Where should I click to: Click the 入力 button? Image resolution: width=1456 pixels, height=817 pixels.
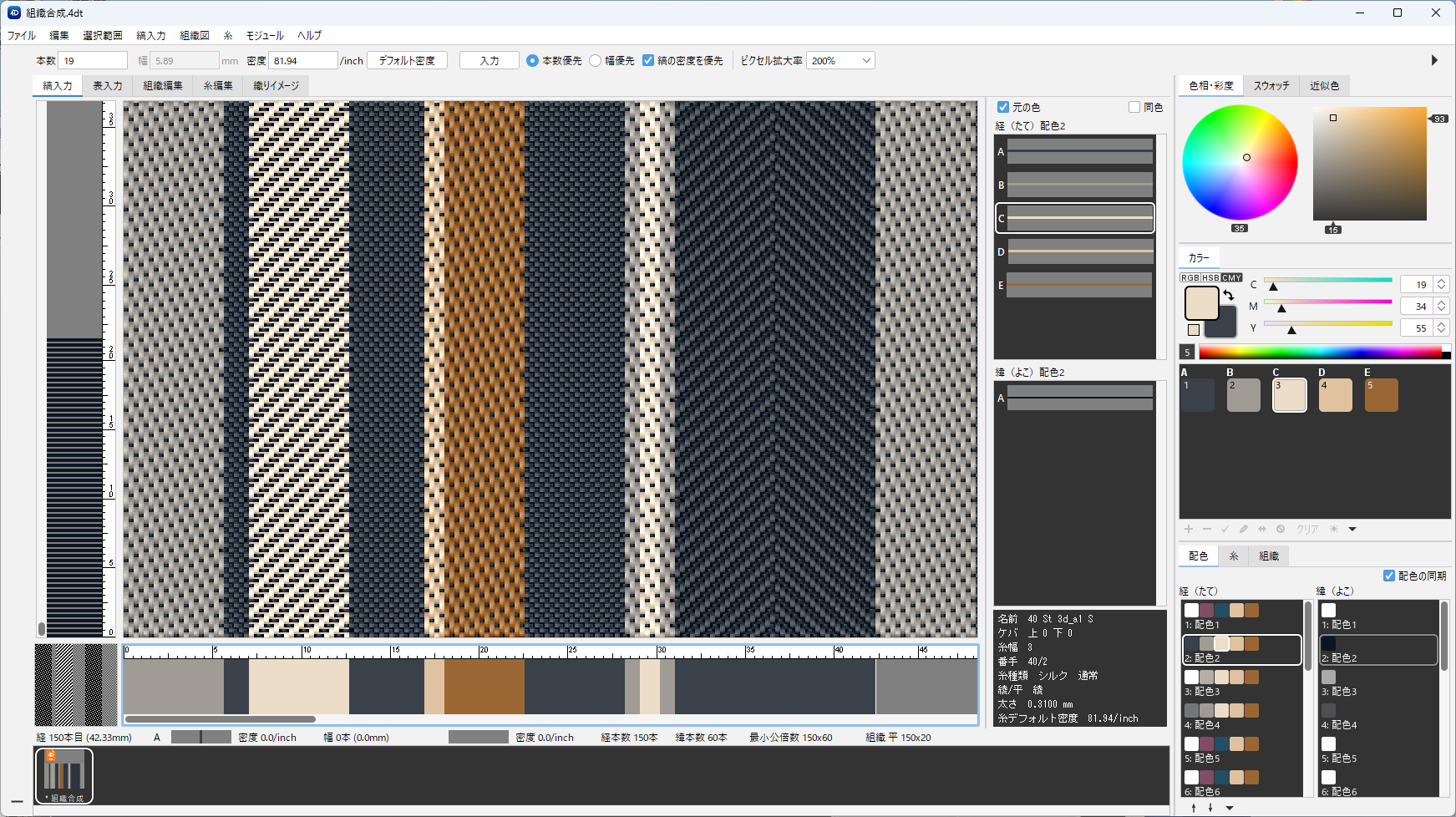(x=490, y=61)
